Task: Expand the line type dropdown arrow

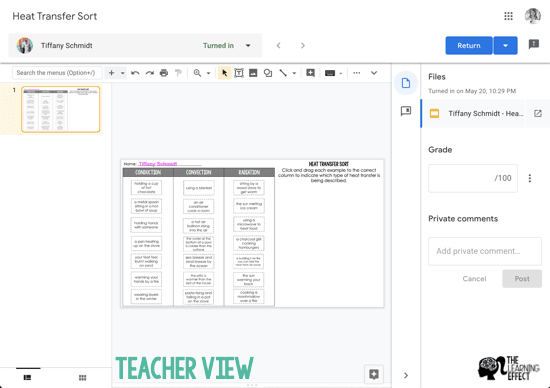Action: click(x=294, y=73)
